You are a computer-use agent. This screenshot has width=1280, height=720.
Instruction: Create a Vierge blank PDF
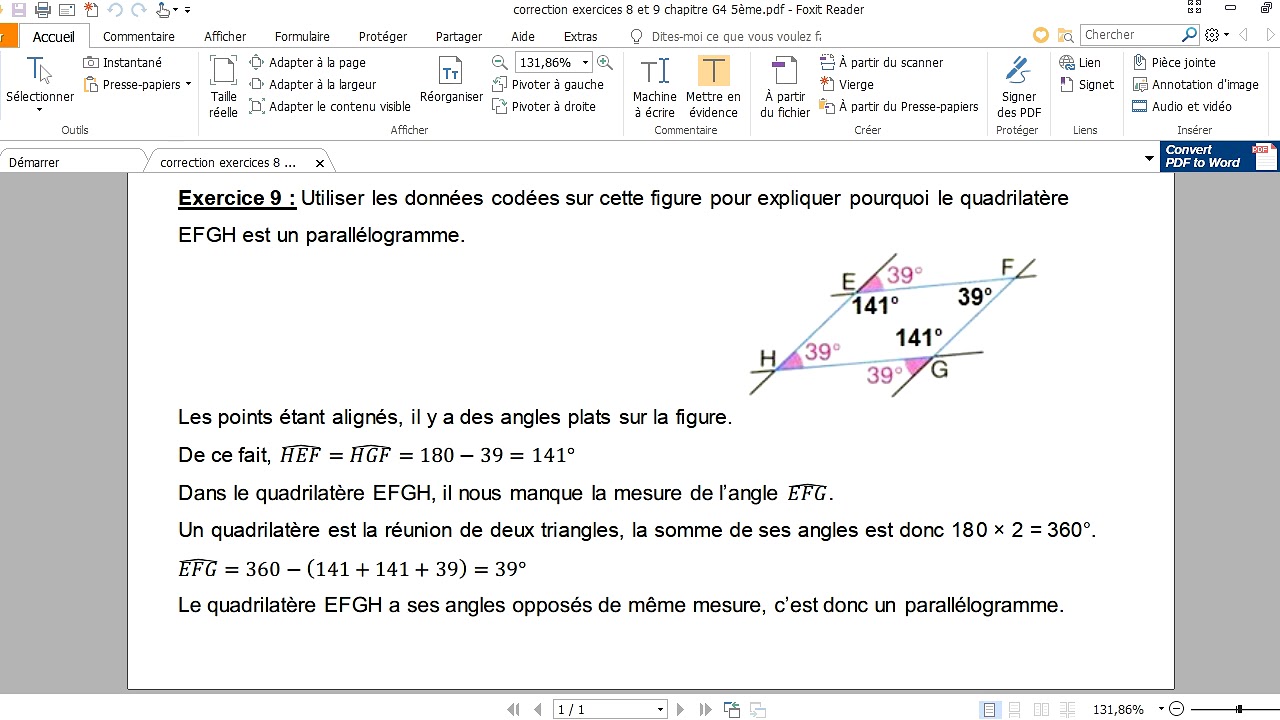click(847, 85)
